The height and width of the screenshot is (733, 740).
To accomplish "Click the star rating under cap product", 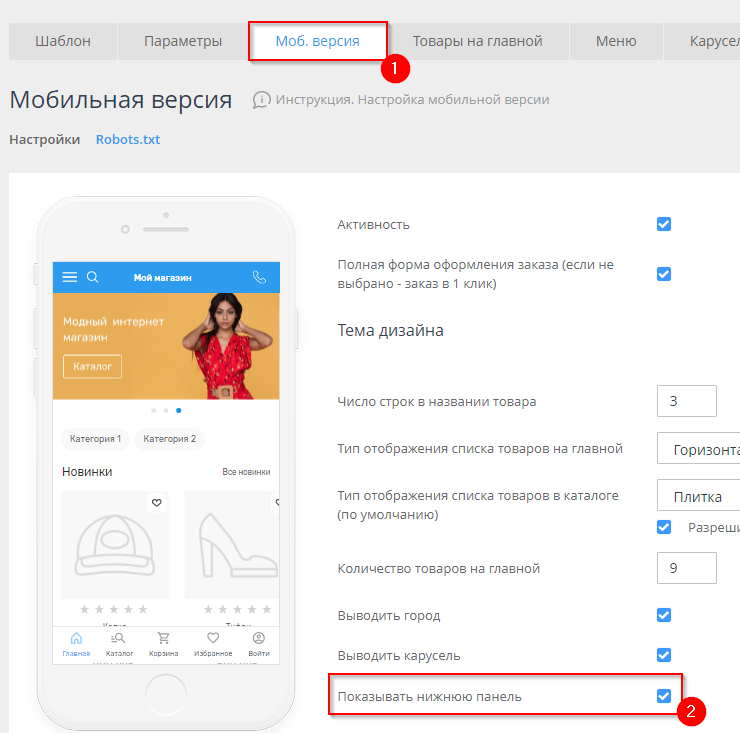I will [x=114, y=609].
